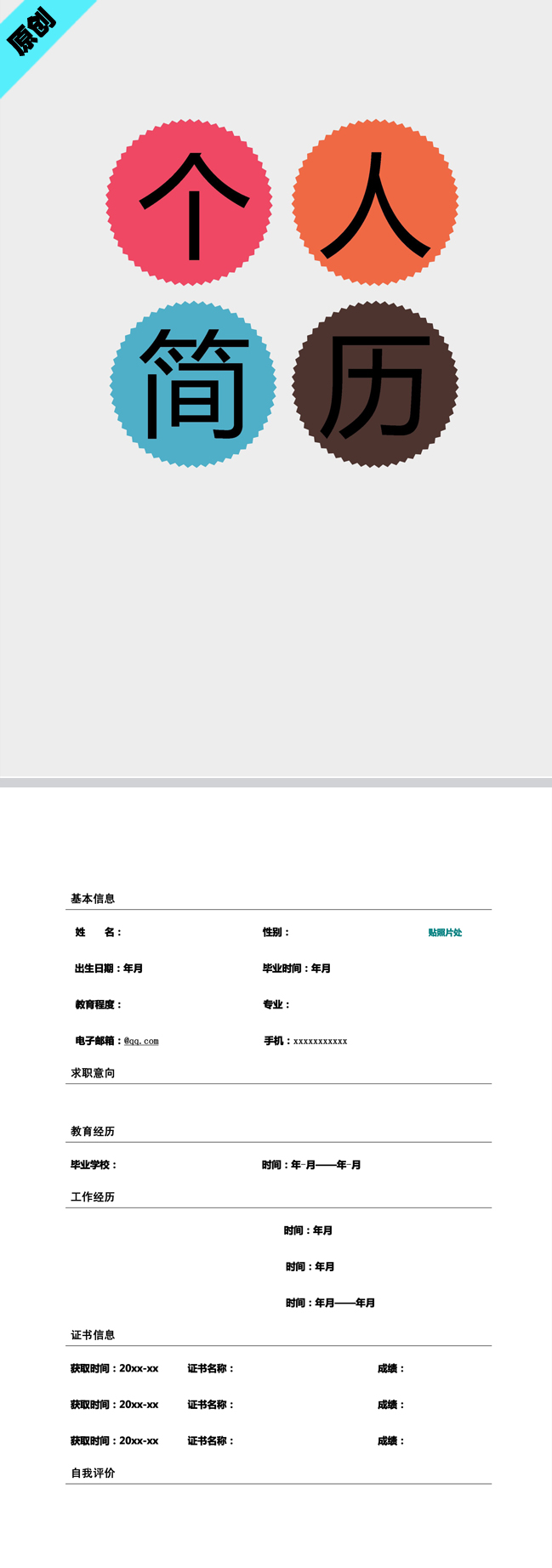Select the 教育经历 section heading

tap(93, 1132)
